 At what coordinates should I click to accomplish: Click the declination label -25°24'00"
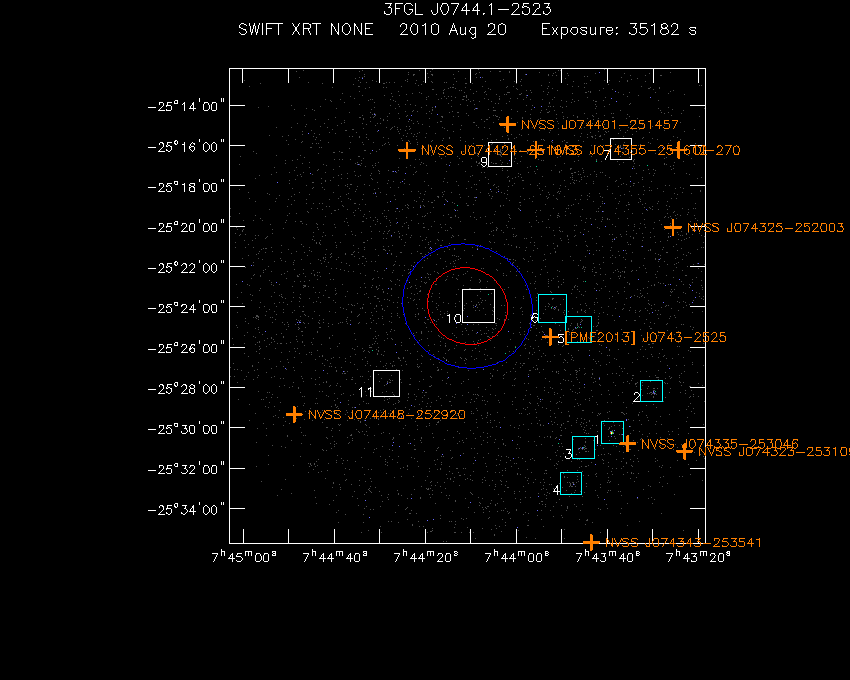coord(186,308)
